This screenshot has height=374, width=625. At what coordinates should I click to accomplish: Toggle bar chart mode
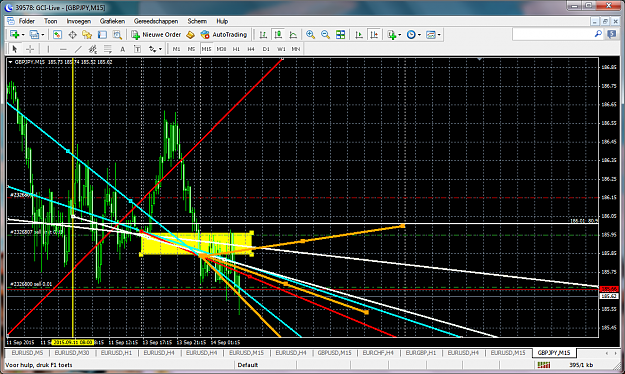[x=263, y=35]
